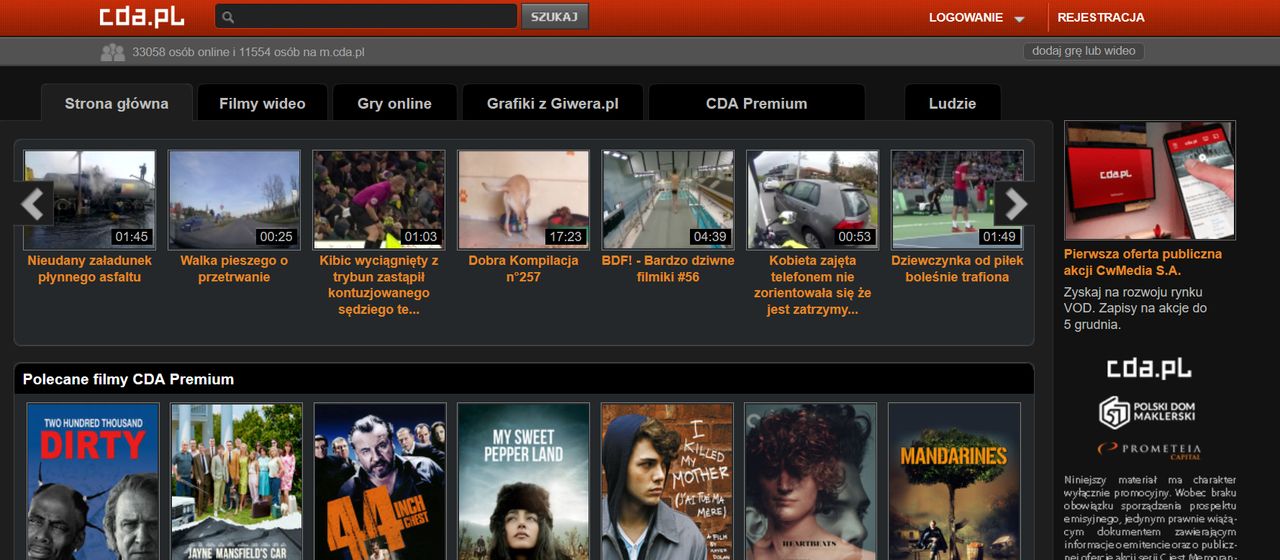1280x560 pixels.
Task: Open 44 Inch Chest movie poster
Action: (380, 482)
